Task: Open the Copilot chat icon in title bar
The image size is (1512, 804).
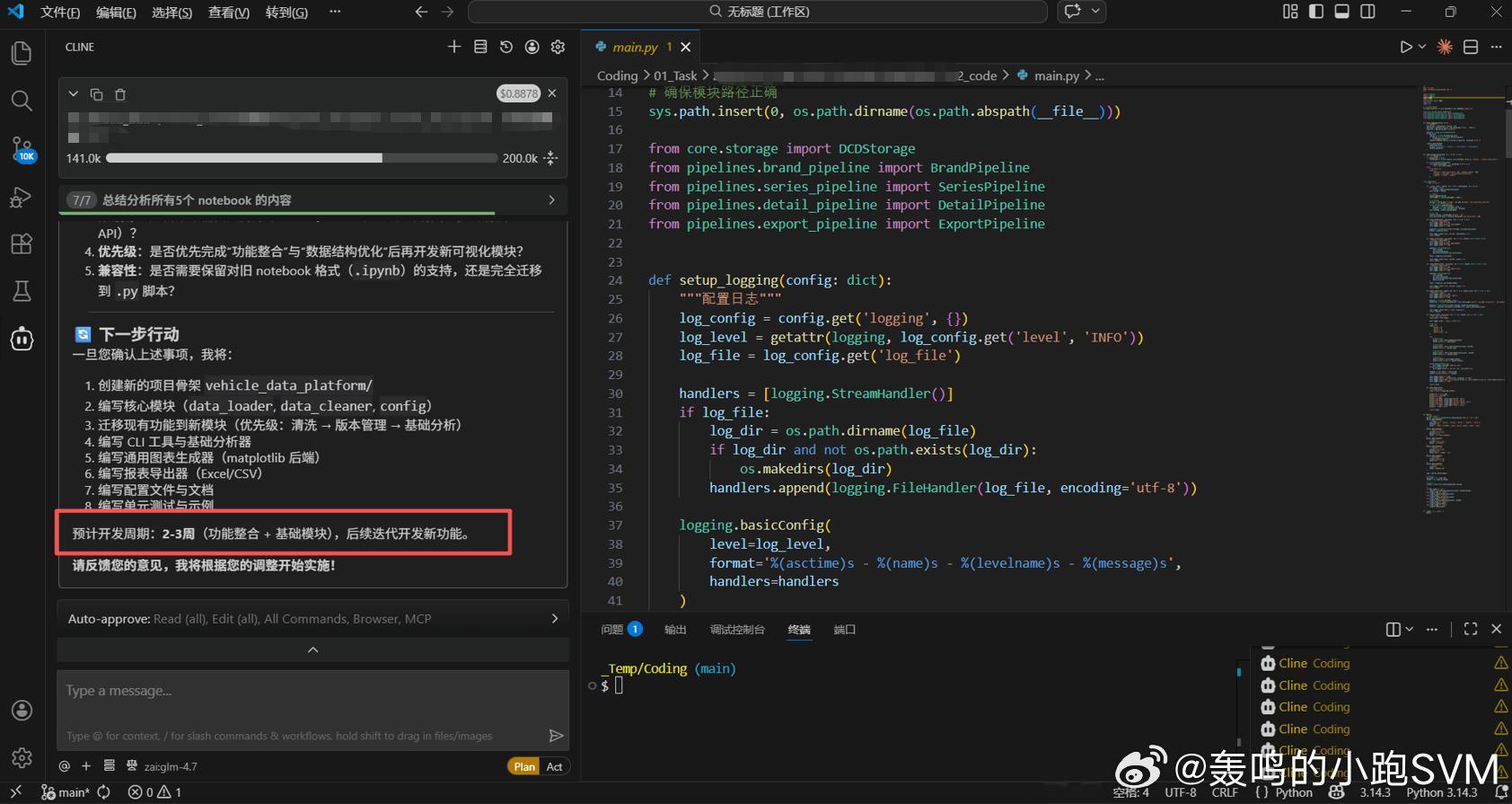Action: tap(1072, 12)
